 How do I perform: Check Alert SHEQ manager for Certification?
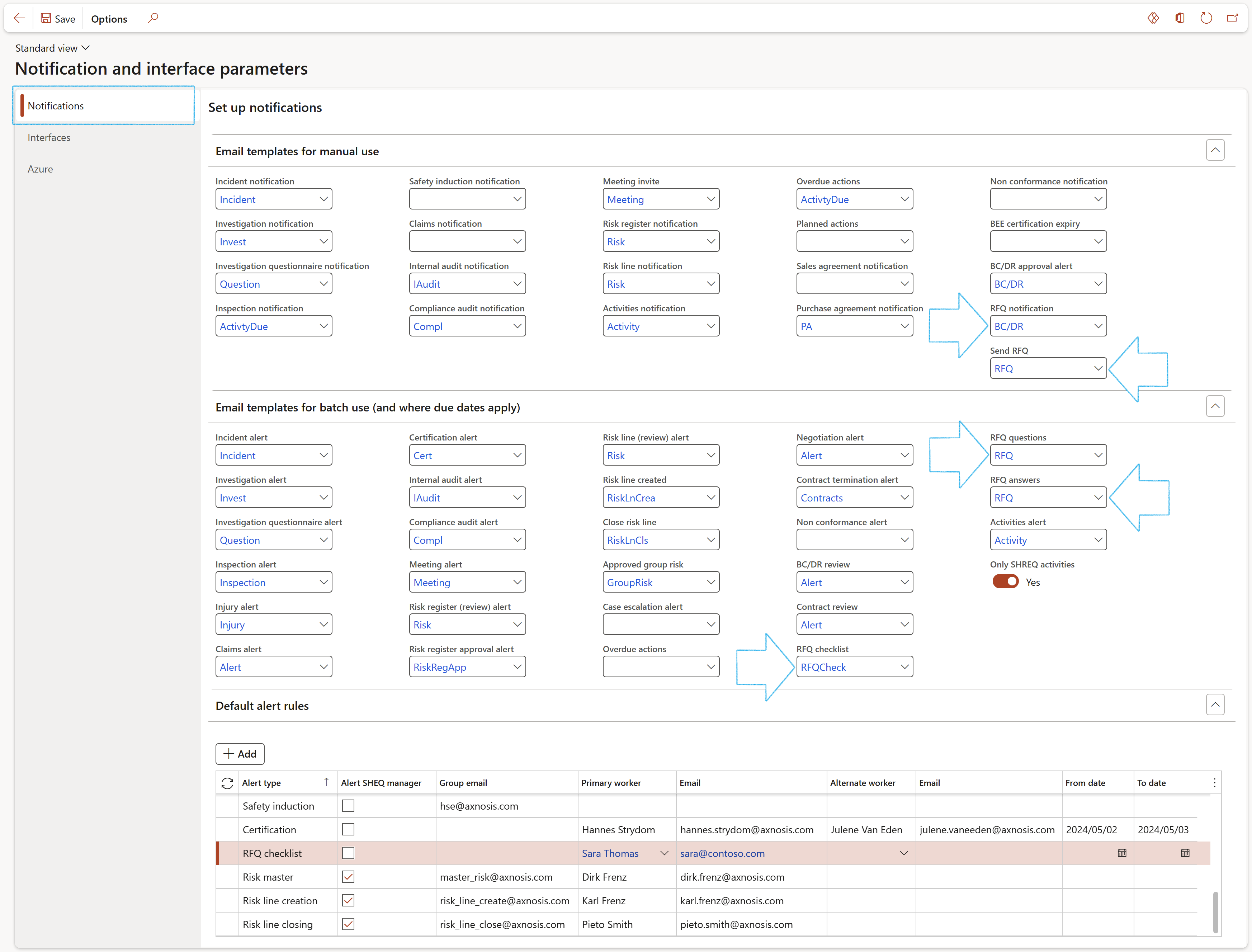[x=348, y=830]
